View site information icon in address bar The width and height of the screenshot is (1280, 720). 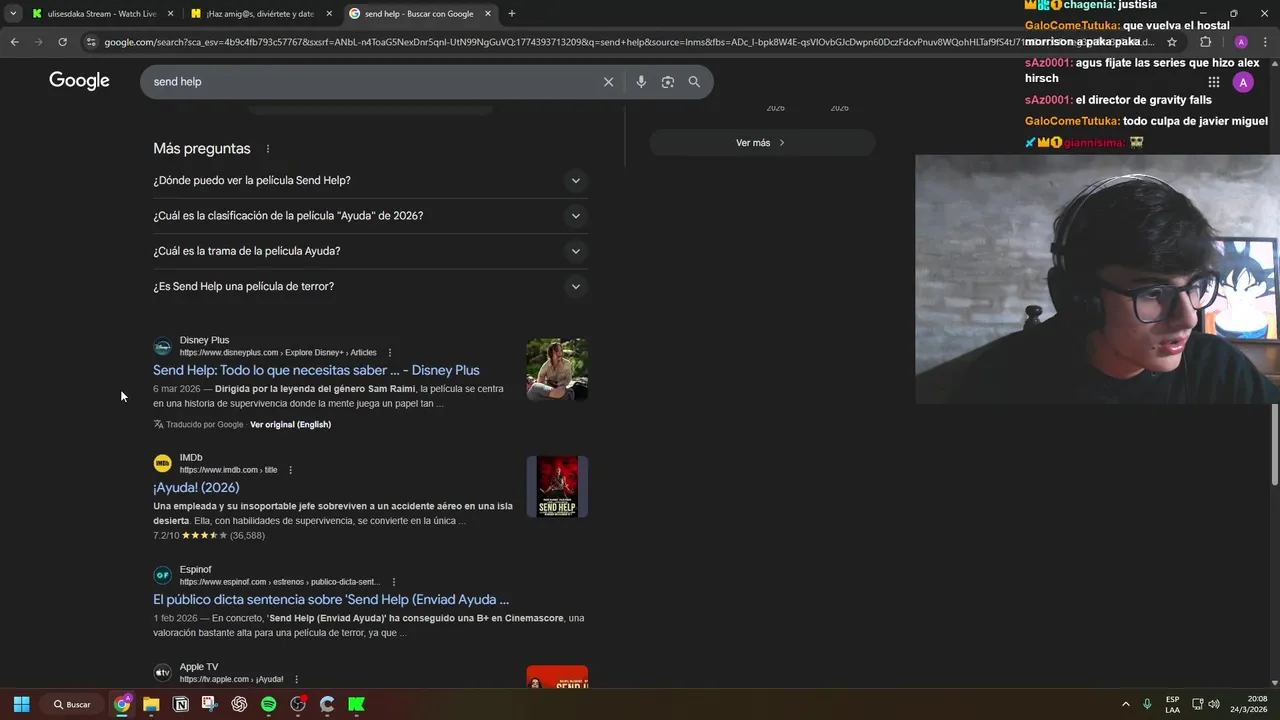point(91,42)
